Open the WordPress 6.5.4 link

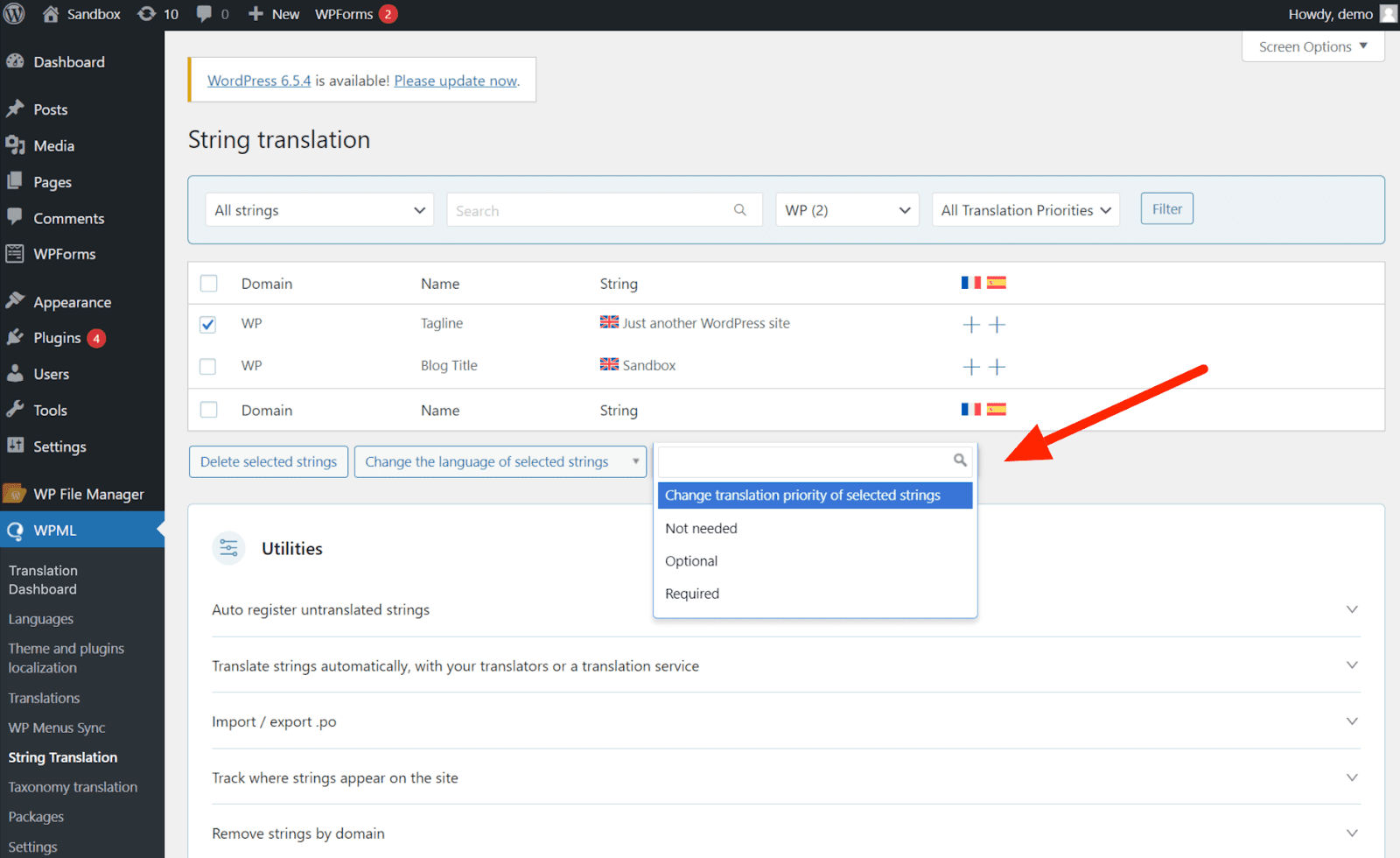pyautogui.click(x=259, y=81)
